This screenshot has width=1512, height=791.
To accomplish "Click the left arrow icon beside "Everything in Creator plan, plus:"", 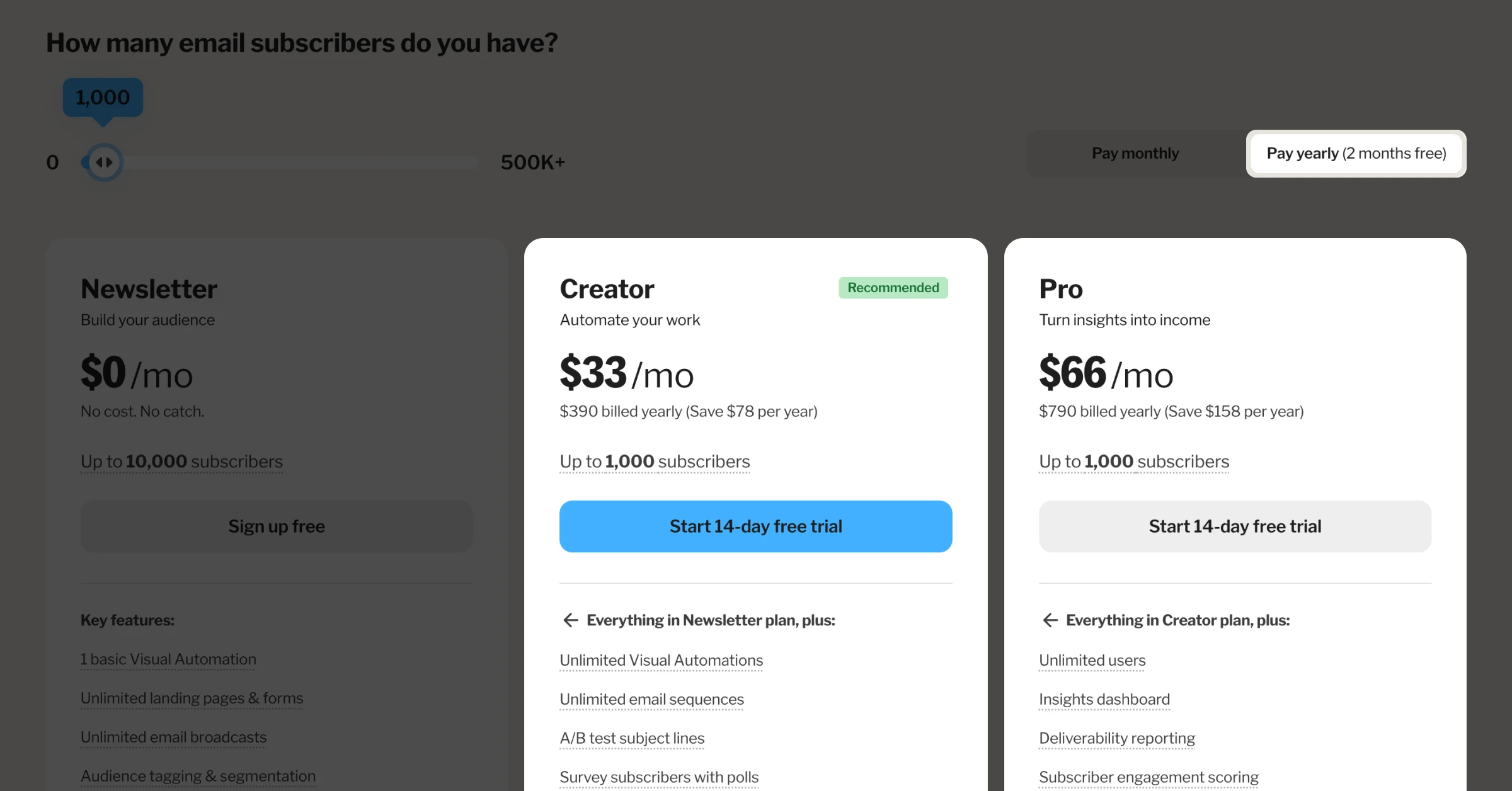I will (x=1050, y=620).
